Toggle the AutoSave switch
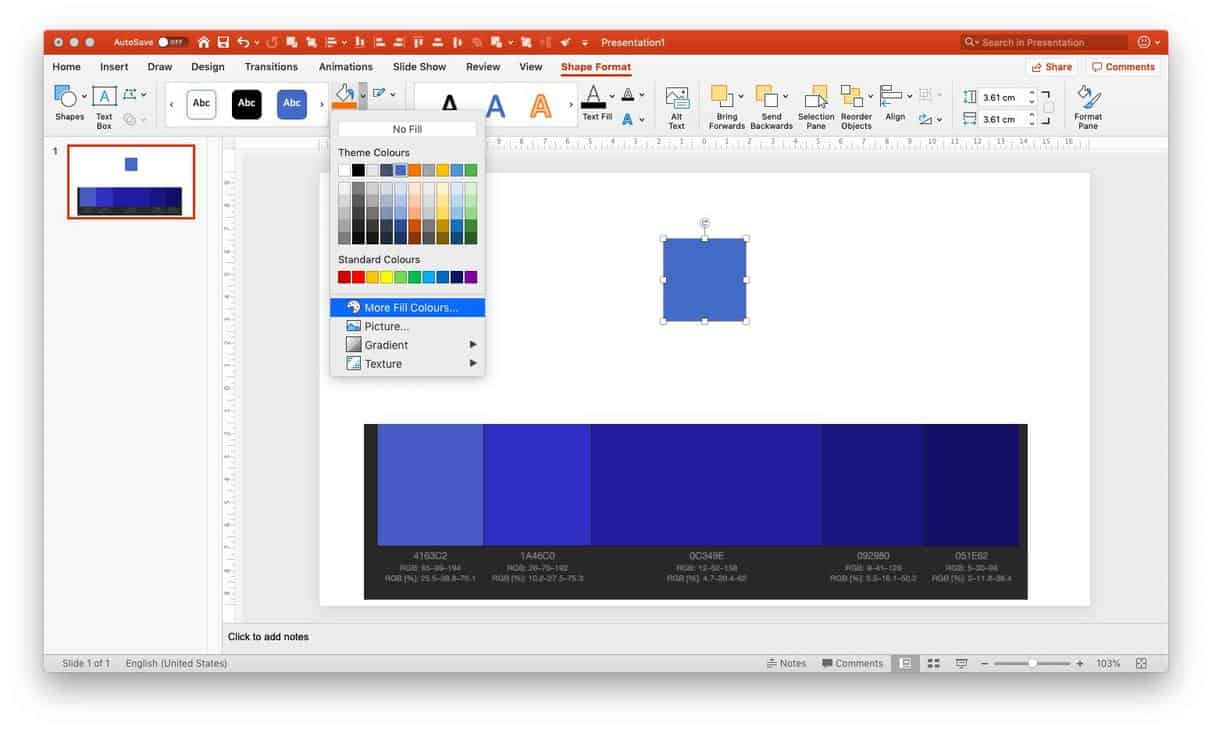Screen dimensions: 1212x730 click(x=172, y=42)
